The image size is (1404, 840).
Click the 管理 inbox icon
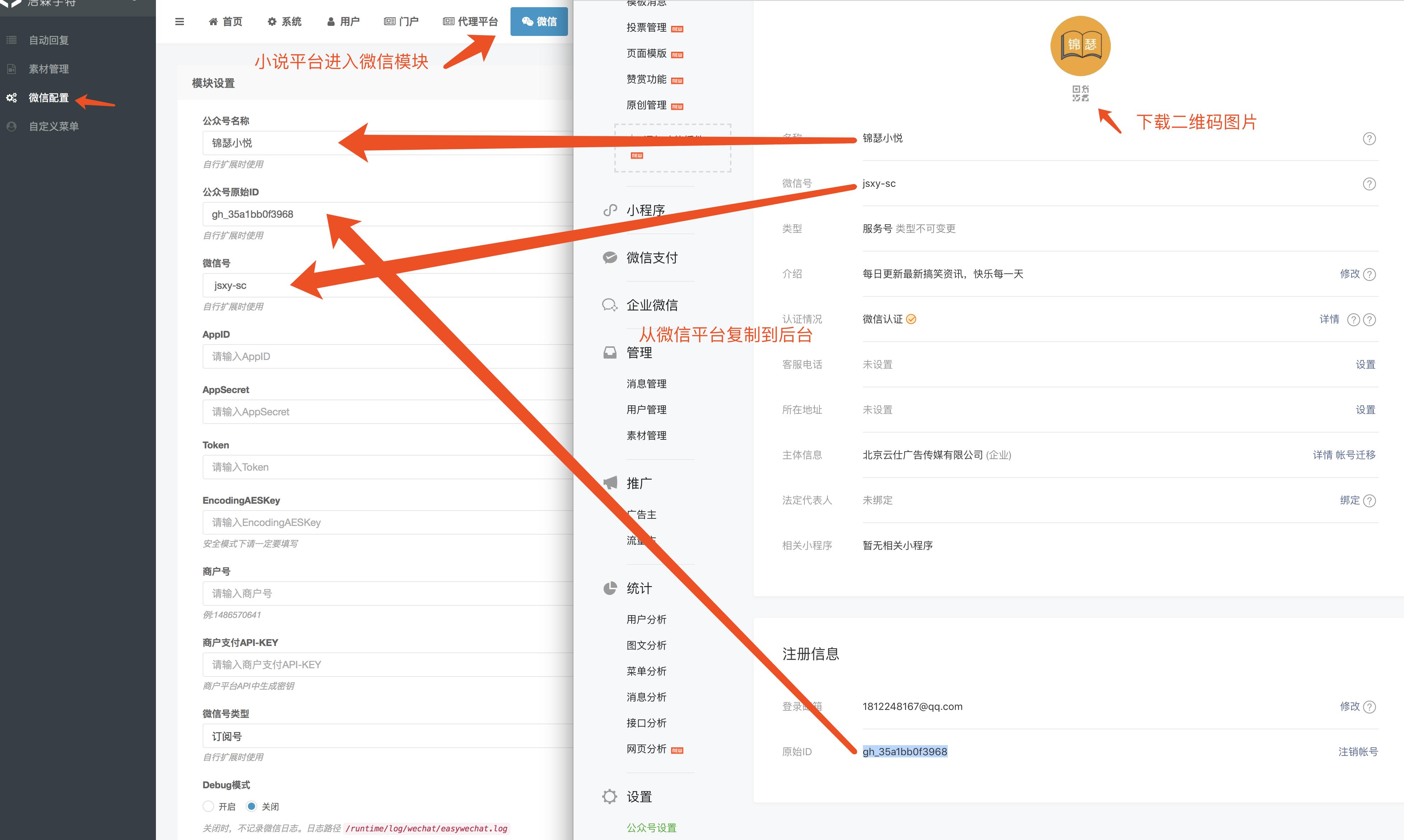[x=609, y=351]
